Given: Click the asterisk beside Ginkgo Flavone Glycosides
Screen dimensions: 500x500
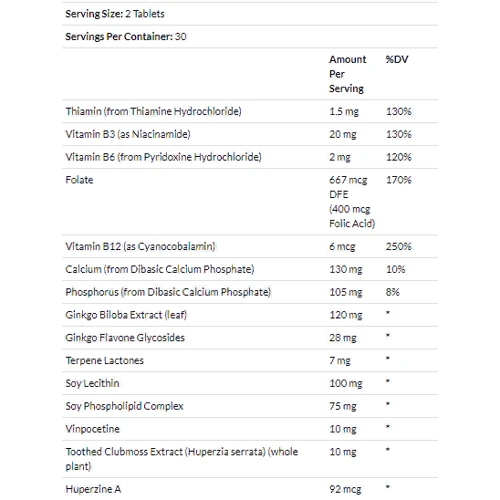Looking at the screenshot, I should pyautogui.click(x=388, y=336).
